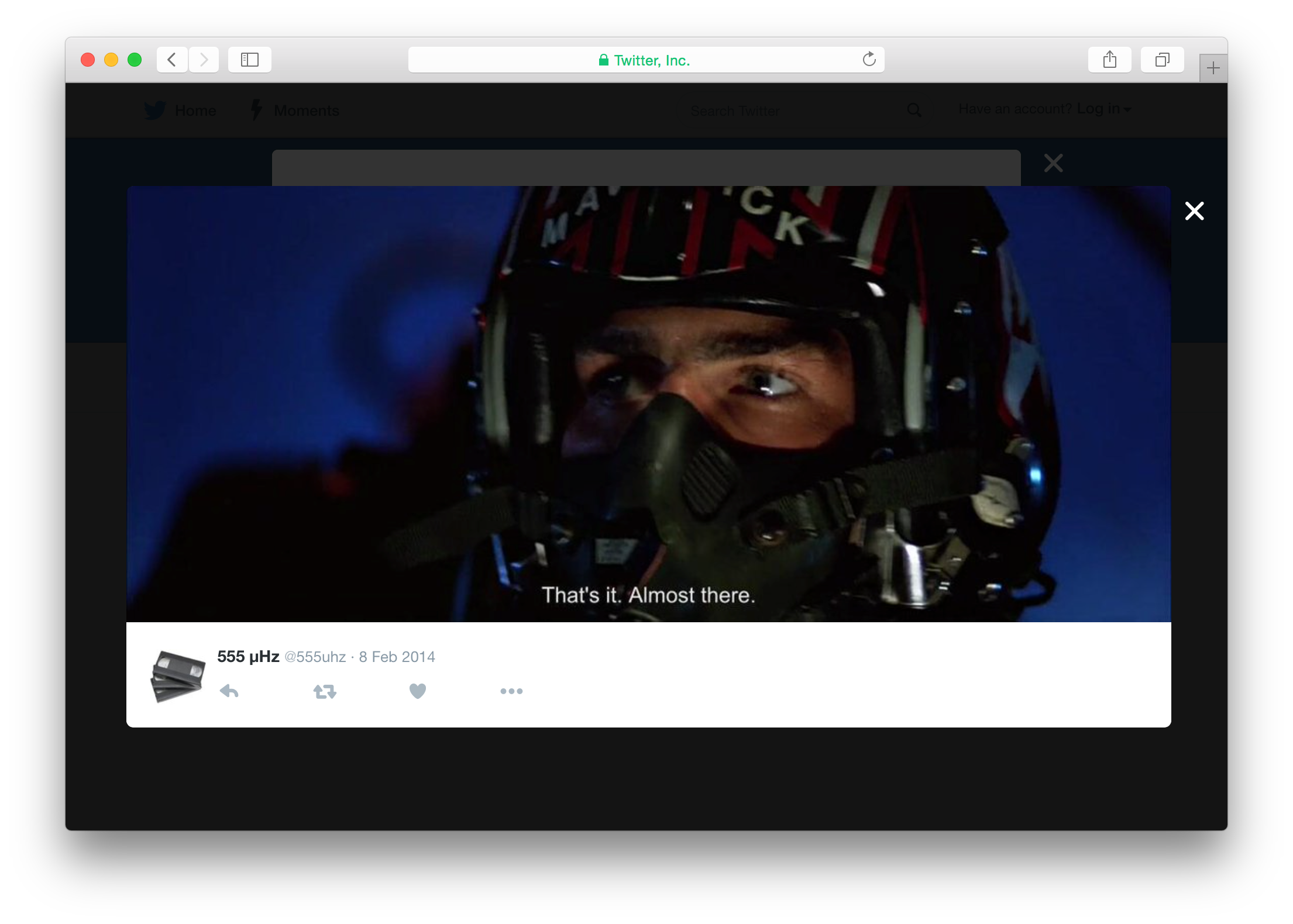The height and width of the screenshot is (924, 1293).
Task: Close the photo viewer with white X
Action: pos(1194,211)
